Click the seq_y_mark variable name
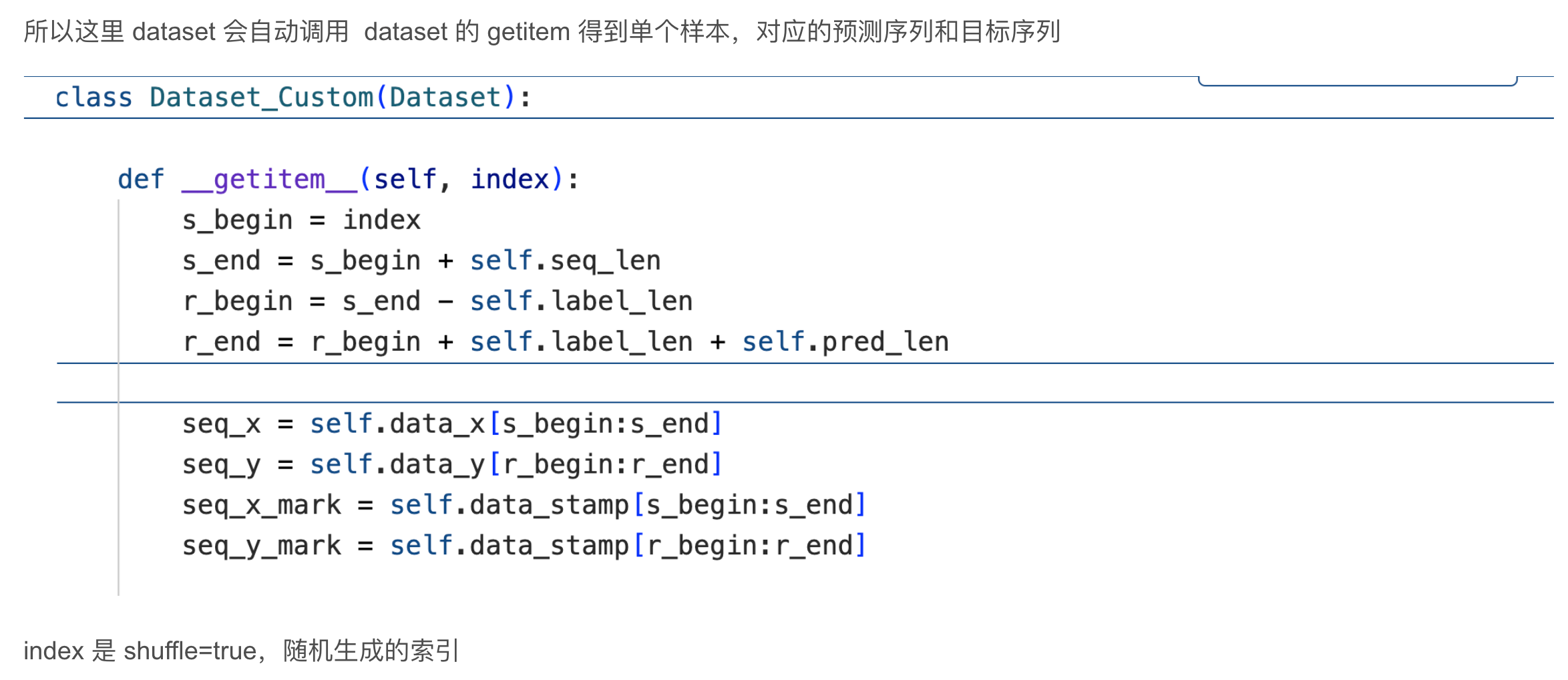Image resolution: width=1568 pixels, height=680 pixels. coord(262,546)
